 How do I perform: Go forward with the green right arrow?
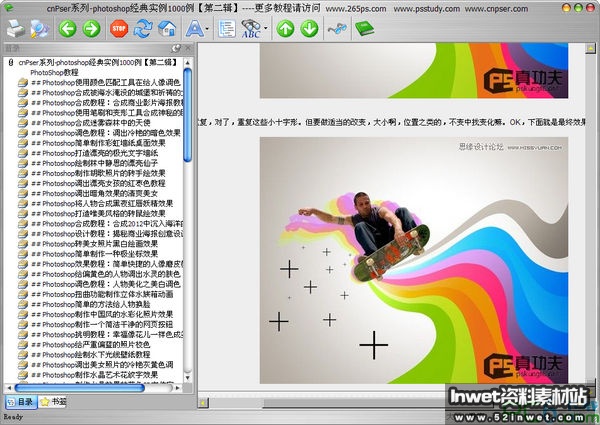point(91,29)
